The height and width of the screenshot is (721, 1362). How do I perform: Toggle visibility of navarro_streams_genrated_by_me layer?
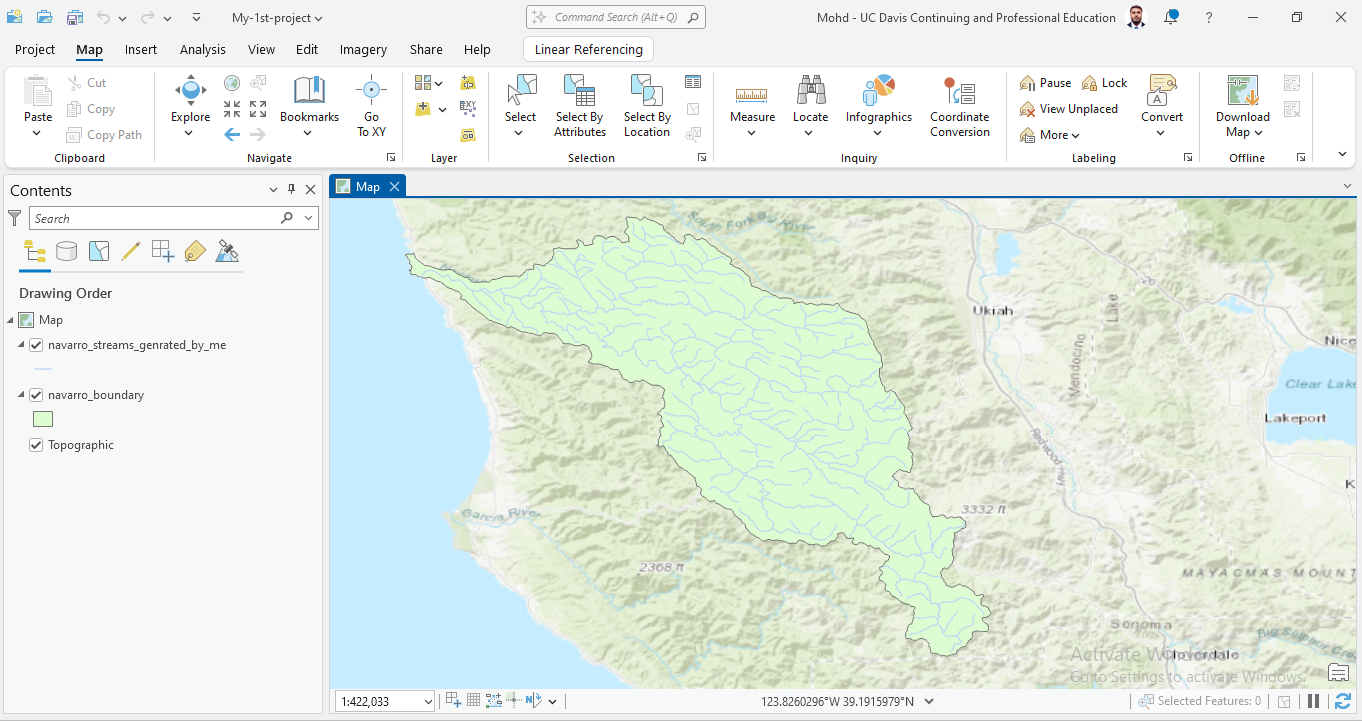pyautogui.click(x=37, y=344)
